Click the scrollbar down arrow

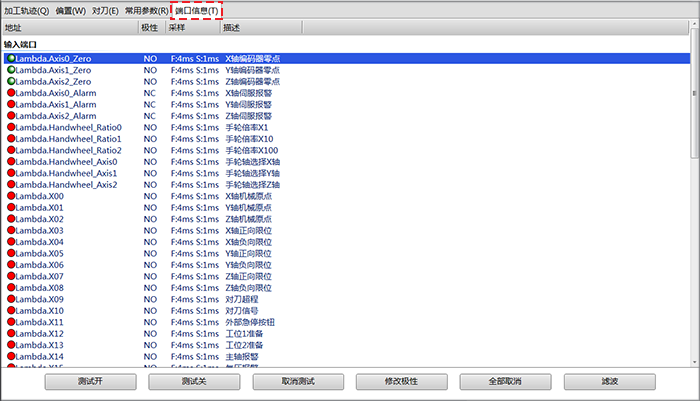point(694,362)
